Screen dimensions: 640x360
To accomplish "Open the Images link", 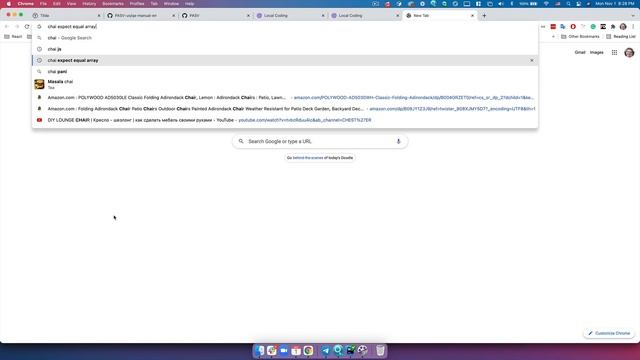I will point(596,52).
